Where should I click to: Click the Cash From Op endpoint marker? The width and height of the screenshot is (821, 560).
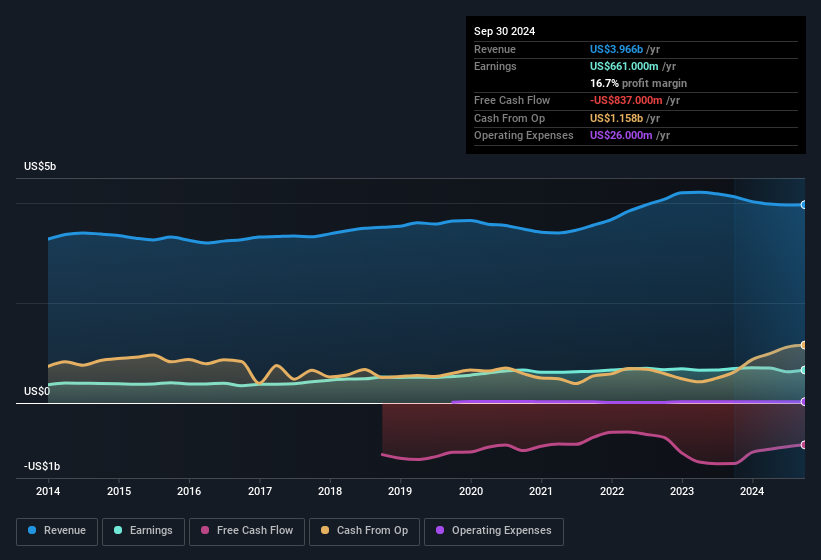tap(804, 345)
